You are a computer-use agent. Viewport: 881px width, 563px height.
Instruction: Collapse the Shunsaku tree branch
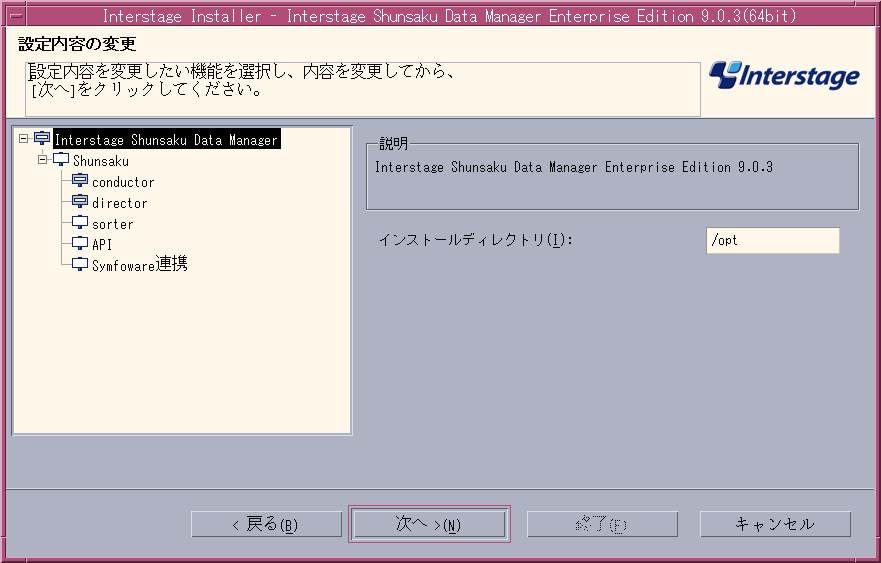pos(43,160)
